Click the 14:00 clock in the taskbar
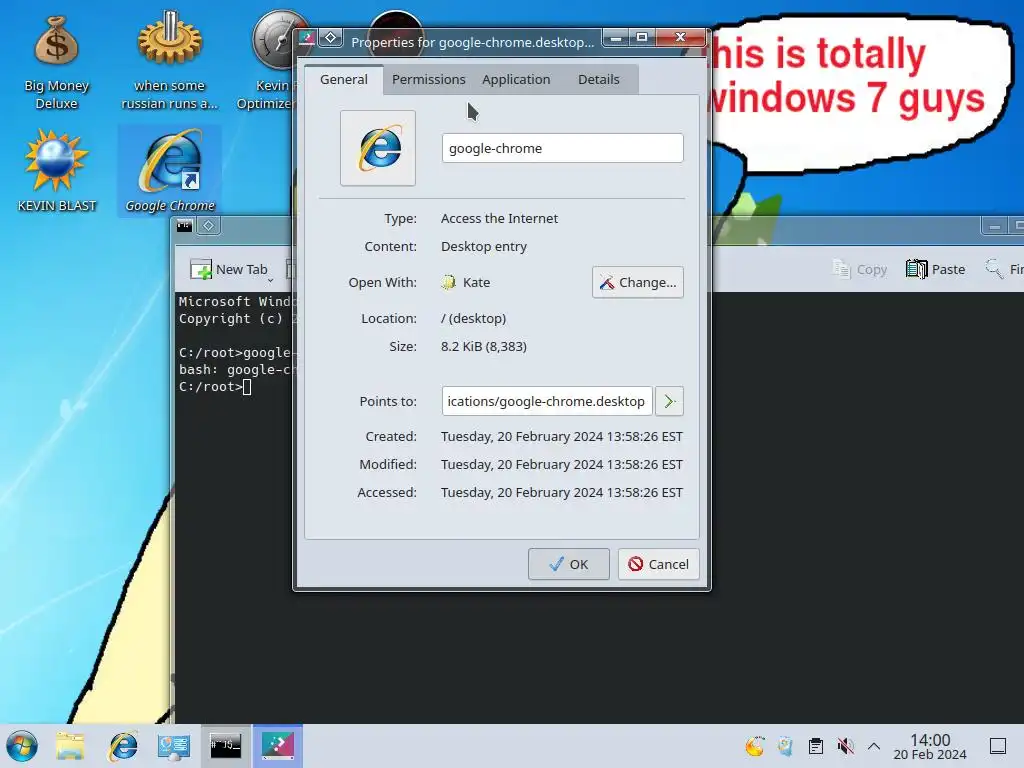This screenshot has height=768, width=1024. coord(930,746)
